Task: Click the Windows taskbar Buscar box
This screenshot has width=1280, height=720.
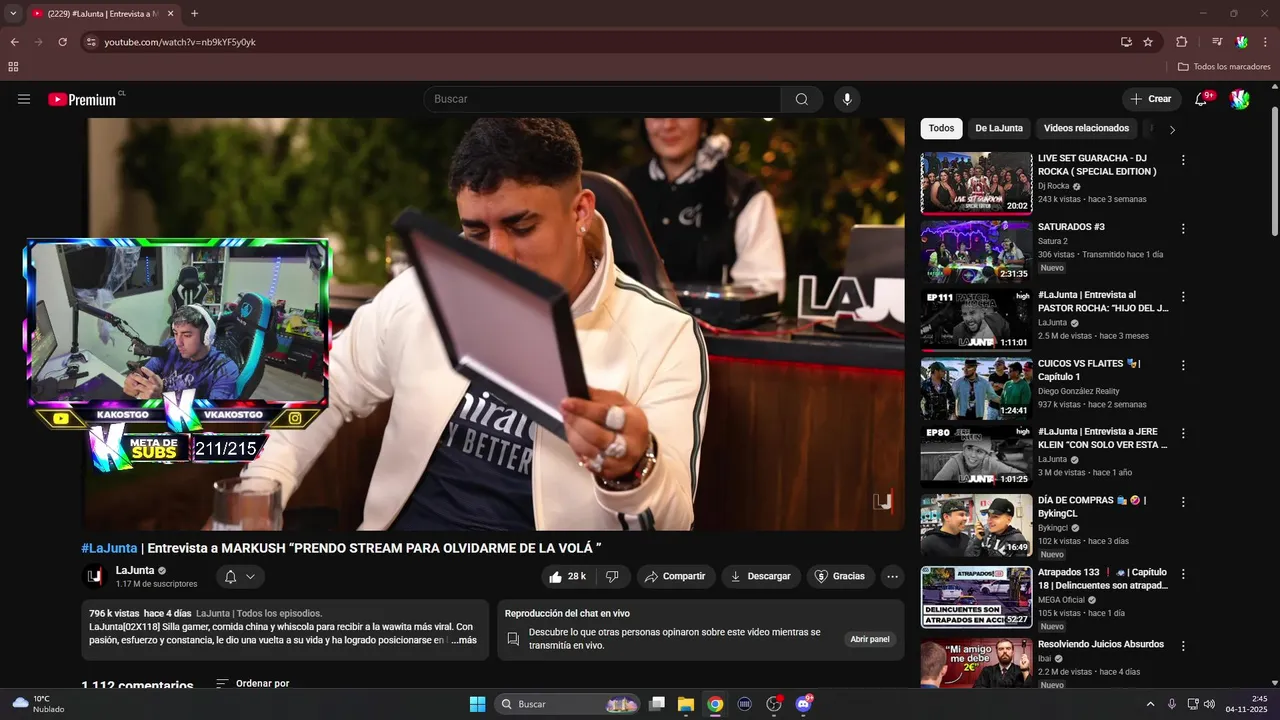Action: (568, 704)
